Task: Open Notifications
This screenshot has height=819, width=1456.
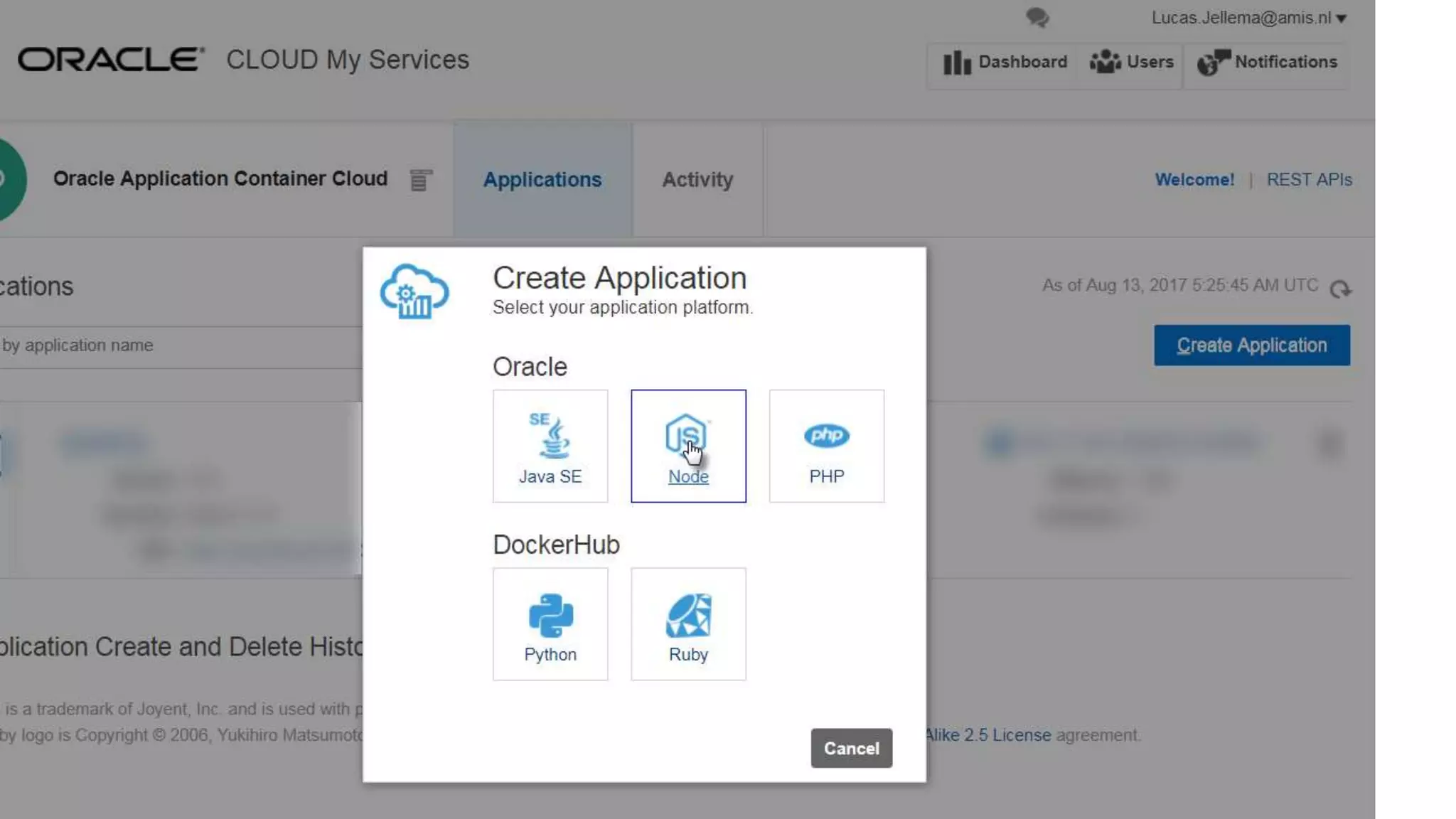Action: click(x=1267, y=63)
